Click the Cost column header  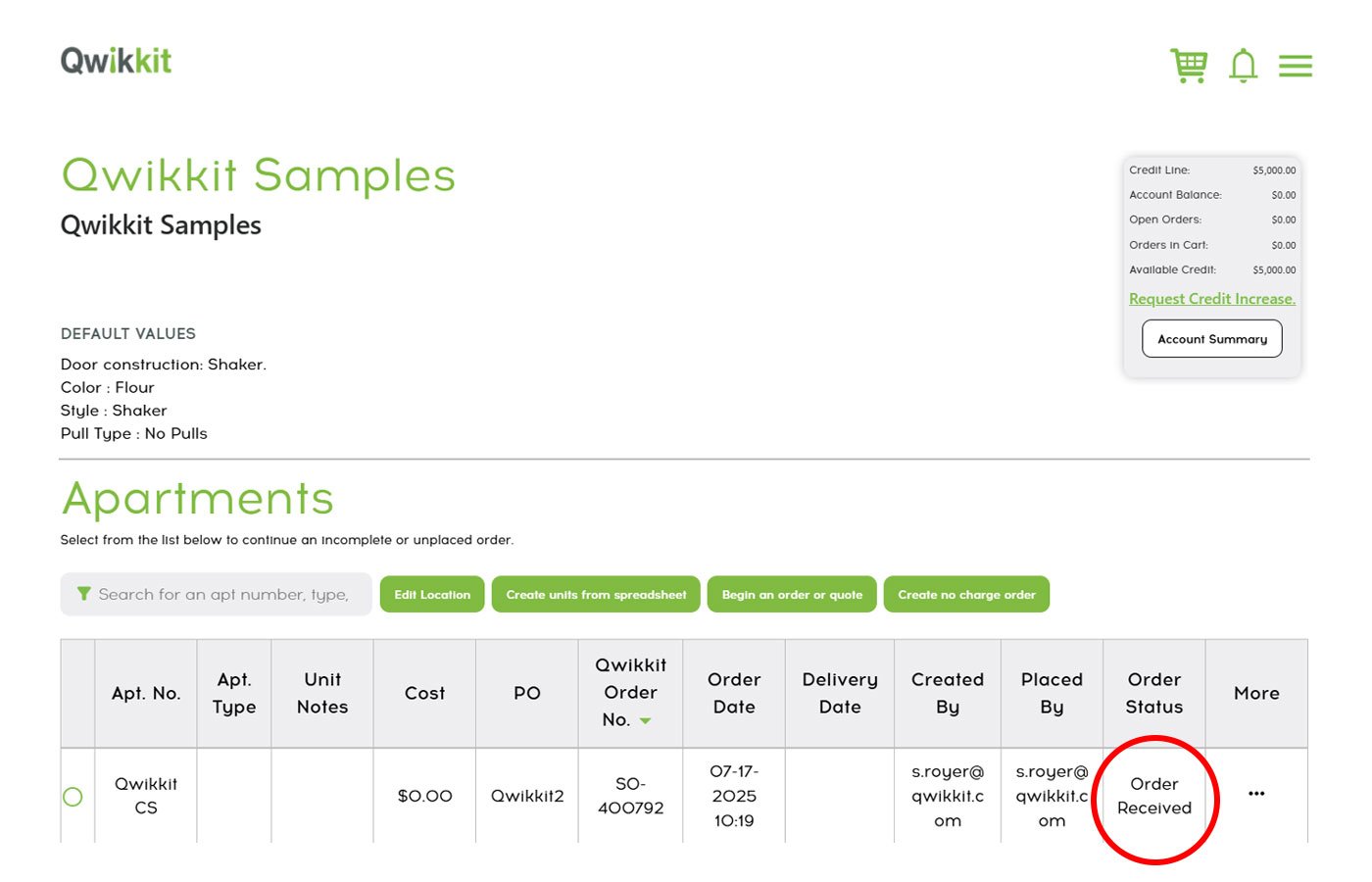tap(424, 693)
